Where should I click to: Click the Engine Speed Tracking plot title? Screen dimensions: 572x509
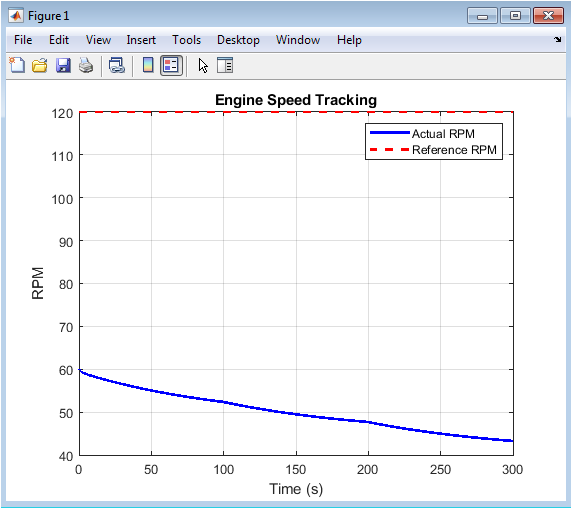tap(296, 100)
